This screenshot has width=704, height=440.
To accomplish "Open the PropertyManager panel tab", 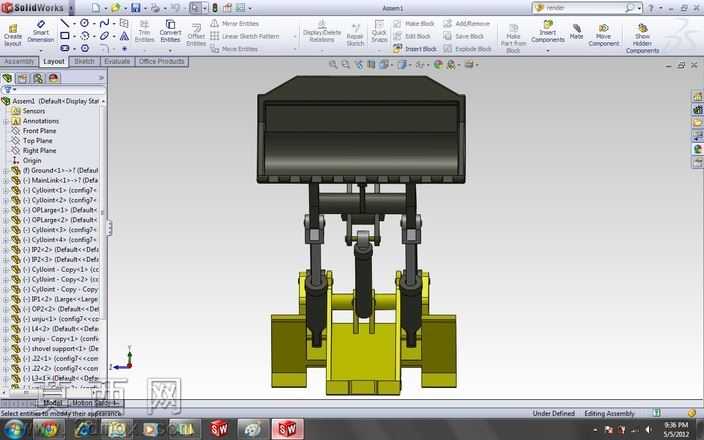I will tap(22, 78).
